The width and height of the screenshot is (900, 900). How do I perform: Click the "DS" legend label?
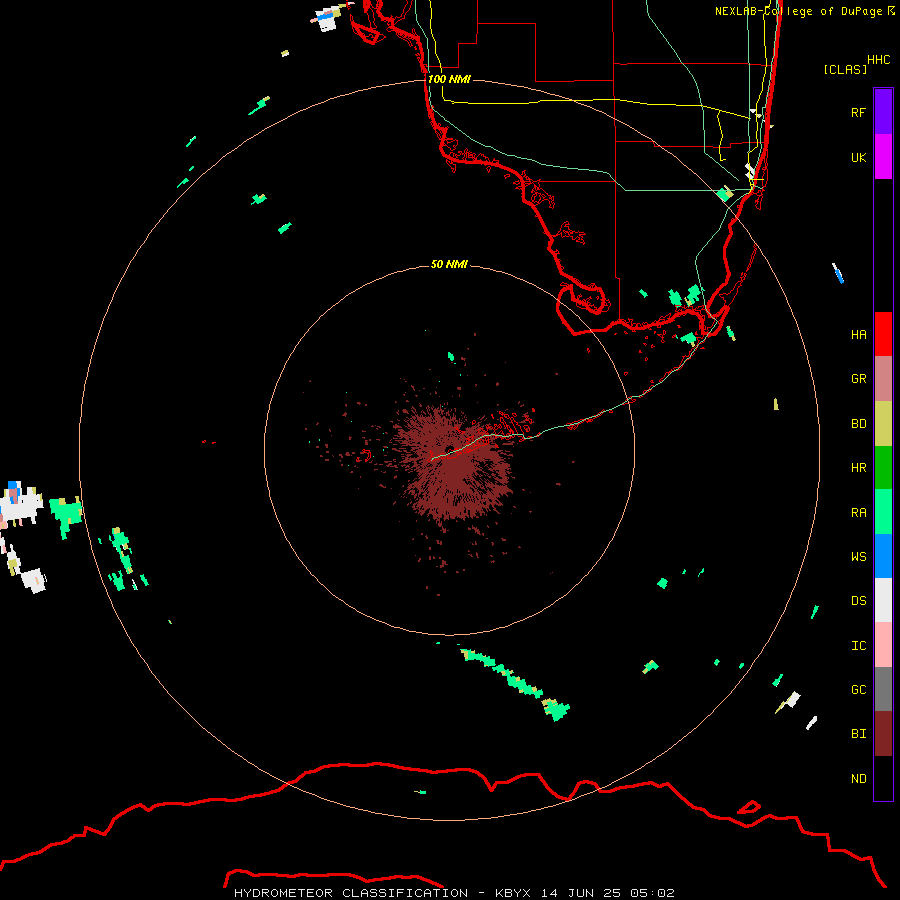pyautogui.click(x=859, y=601)
